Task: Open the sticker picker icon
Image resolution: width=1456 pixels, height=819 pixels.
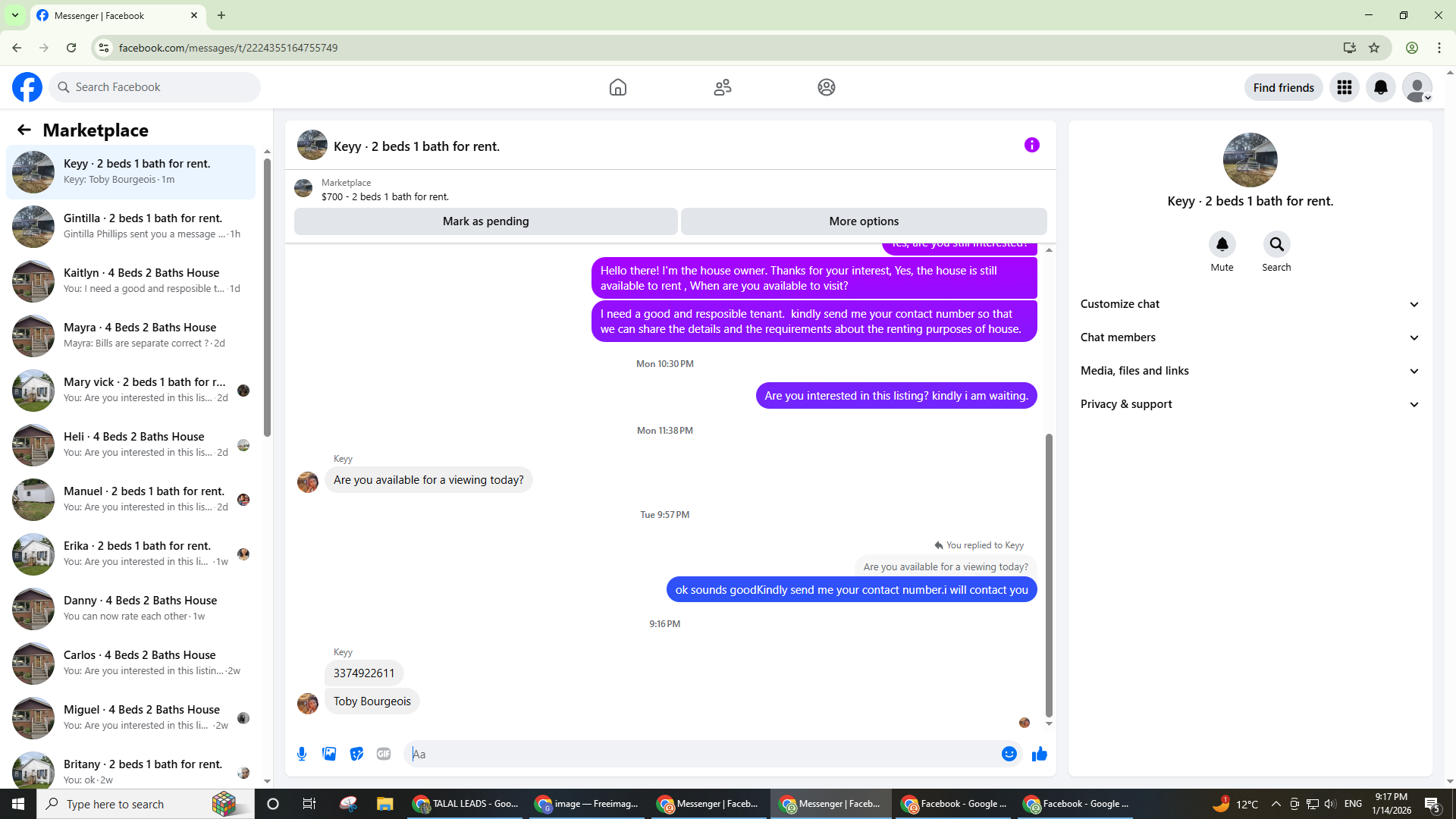Action: (x=356, y=754)
